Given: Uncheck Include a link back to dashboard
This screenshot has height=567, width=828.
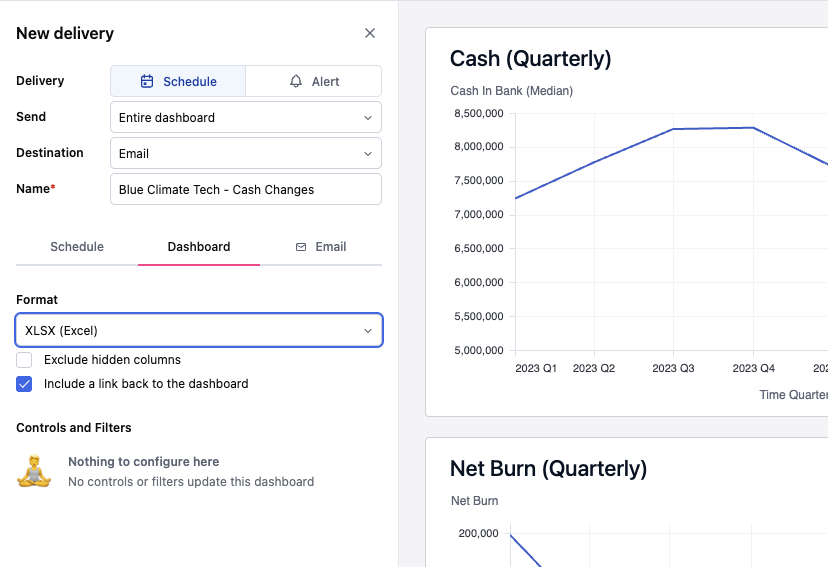Looking at the screenshot, I should (24, 384).
